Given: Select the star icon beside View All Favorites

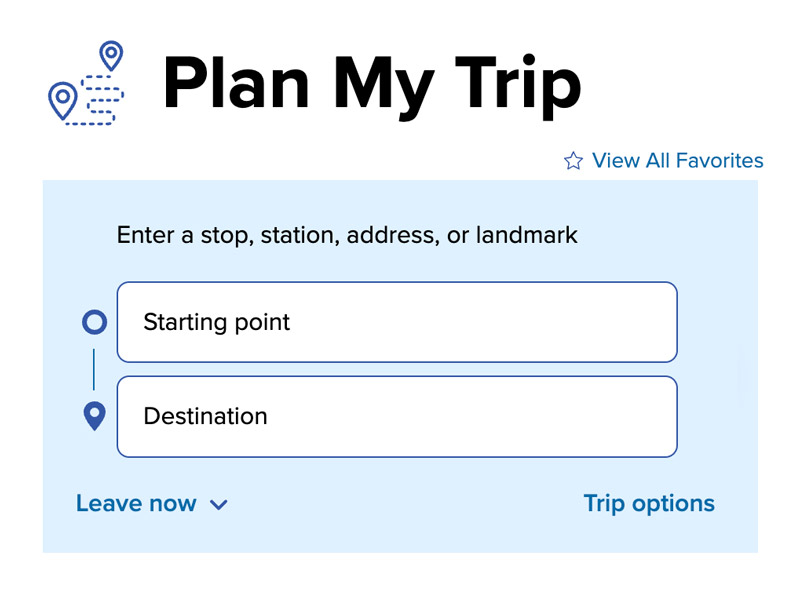Looking at the screenshot, I should [x=572, y=161].
